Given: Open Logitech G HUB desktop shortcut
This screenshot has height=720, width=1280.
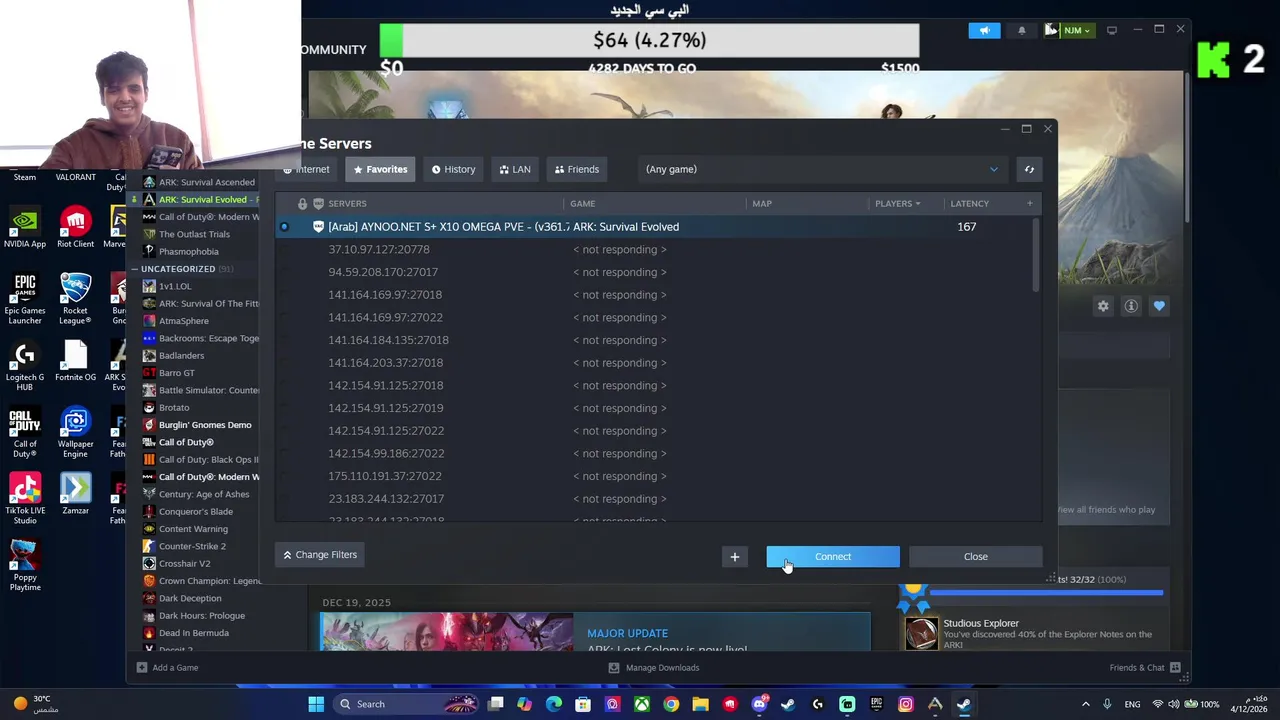Looking at the screenshot, I should (25, 365).
